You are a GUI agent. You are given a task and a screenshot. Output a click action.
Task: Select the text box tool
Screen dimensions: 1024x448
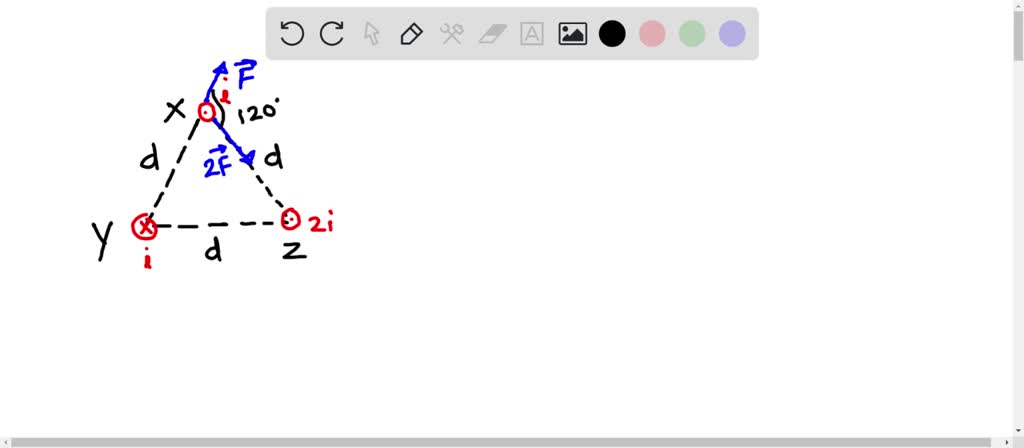tap(532, 33)
